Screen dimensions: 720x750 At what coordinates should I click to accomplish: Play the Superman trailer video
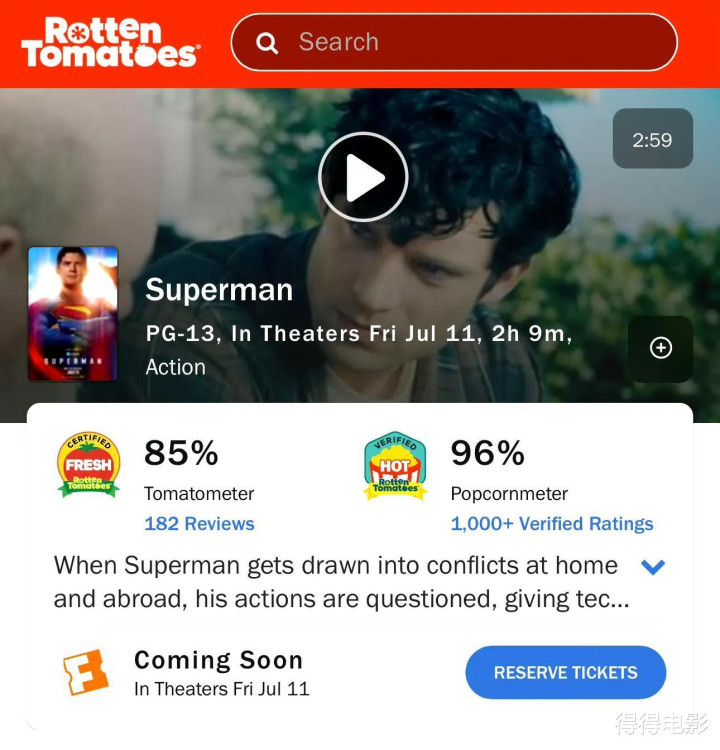[x=363, y=177]
